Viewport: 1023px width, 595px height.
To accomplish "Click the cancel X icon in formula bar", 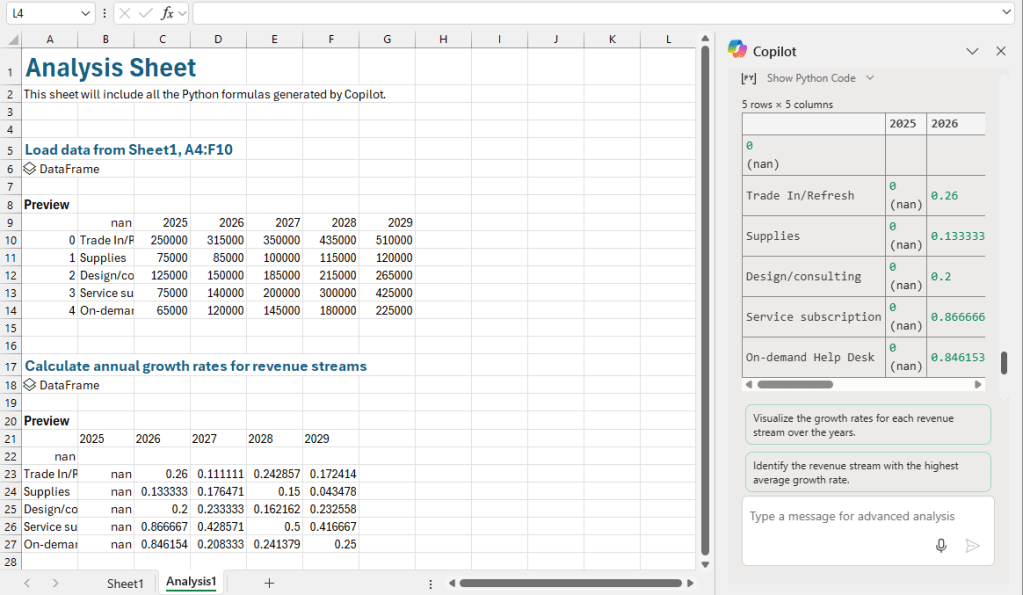I will pos(125,13).
